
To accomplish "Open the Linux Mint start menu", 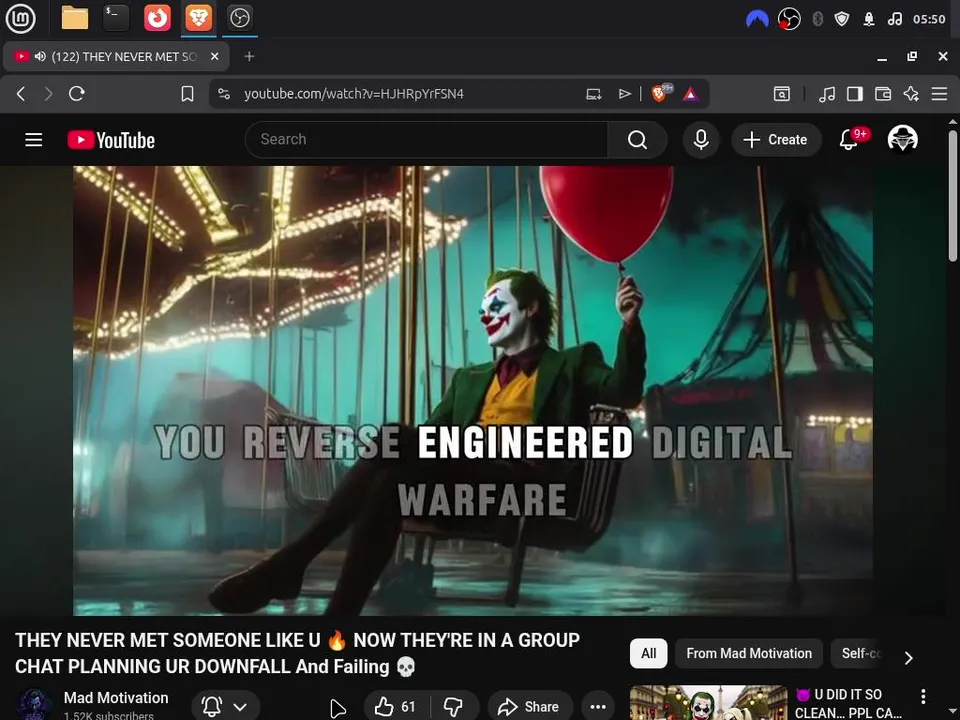I will (20, 18).
